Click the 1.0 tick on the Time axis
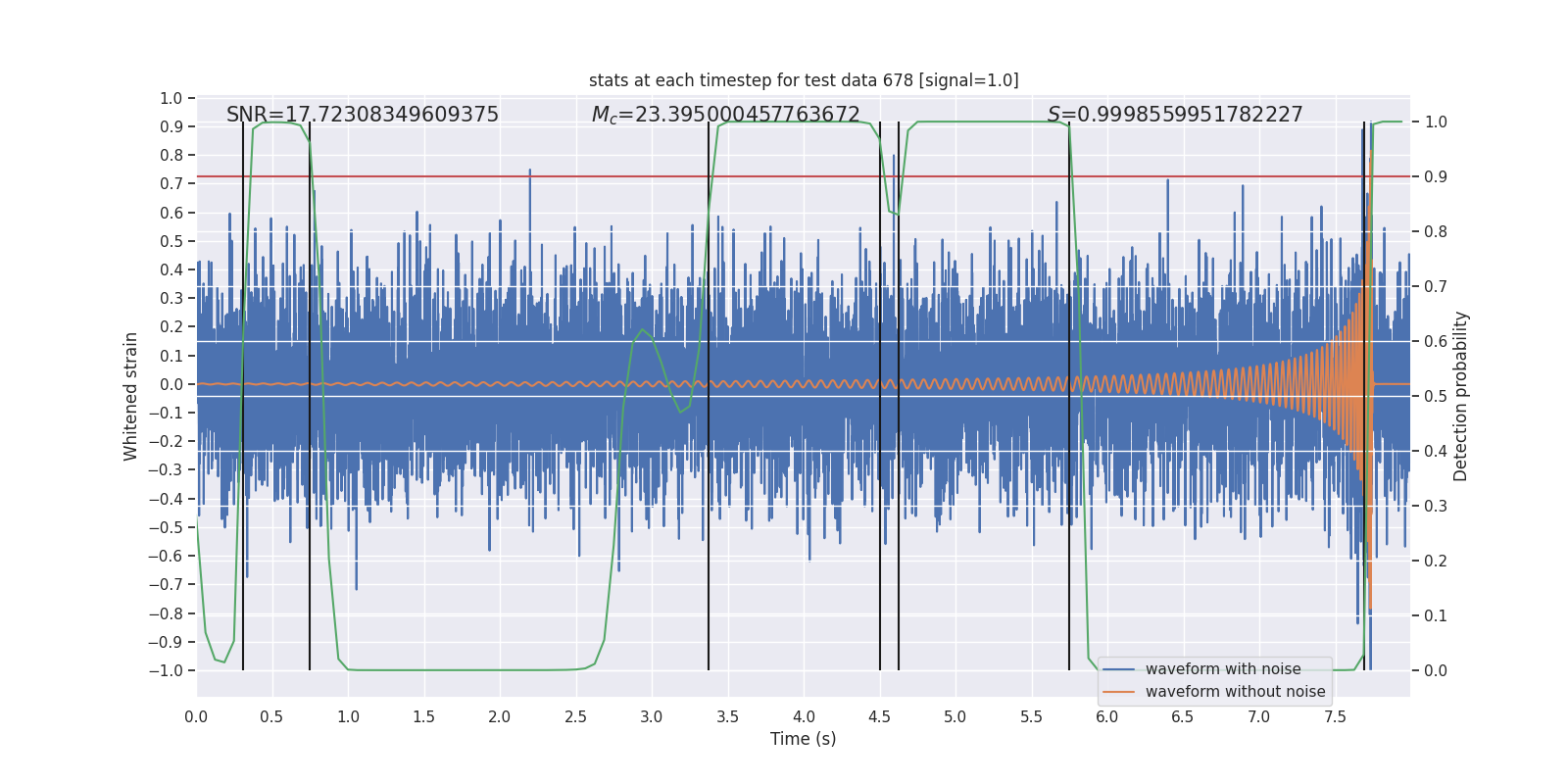Screen dimensions: 1568x784 348,717
